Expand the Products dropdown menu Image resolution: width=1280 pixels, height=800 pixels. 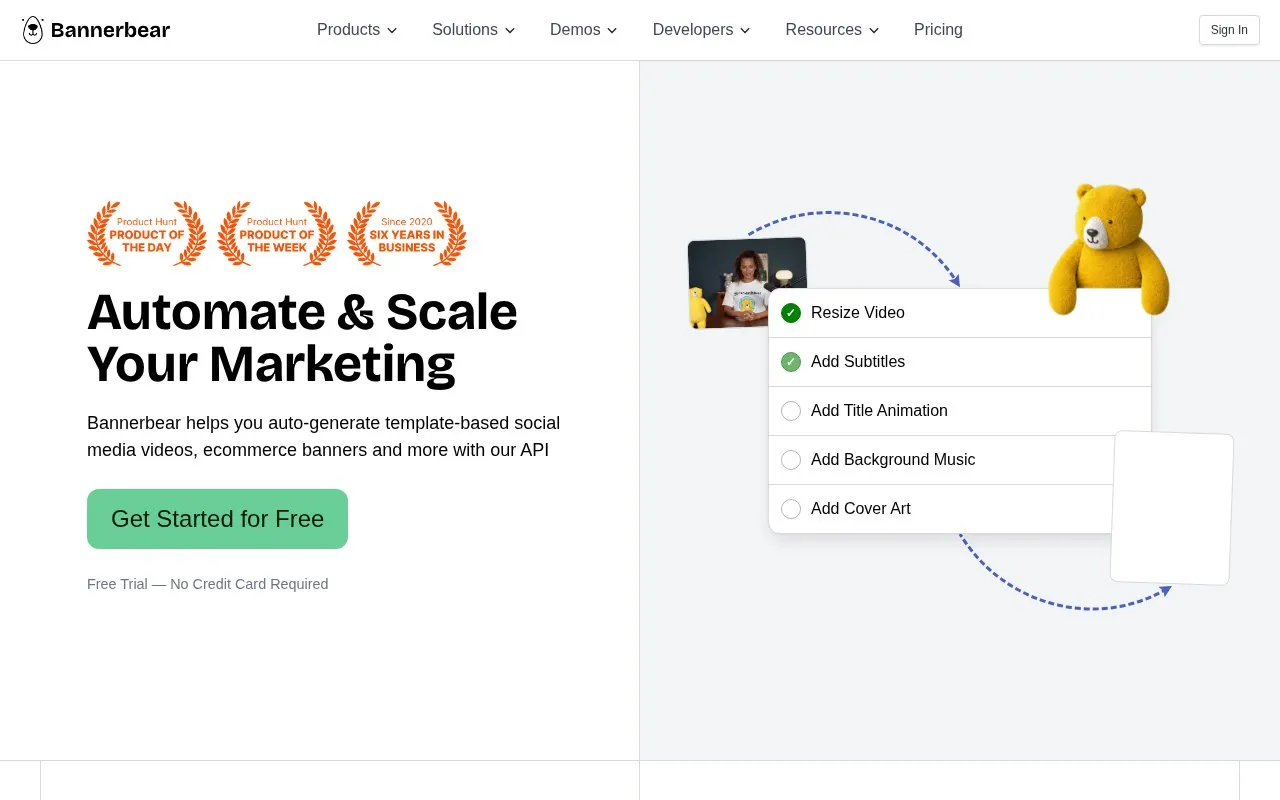pos(357,30)
